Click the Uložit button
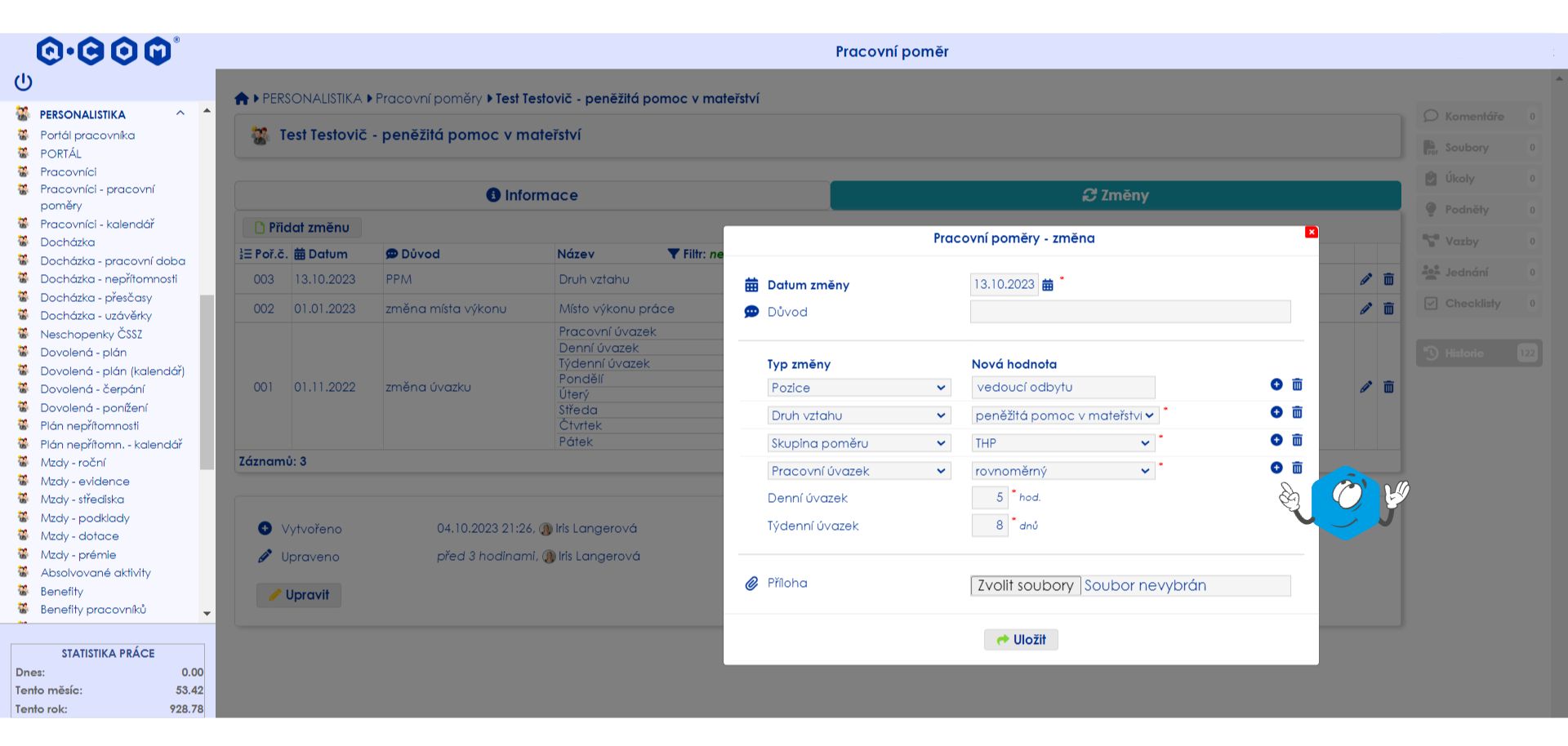 click(x=1021, y=640)
